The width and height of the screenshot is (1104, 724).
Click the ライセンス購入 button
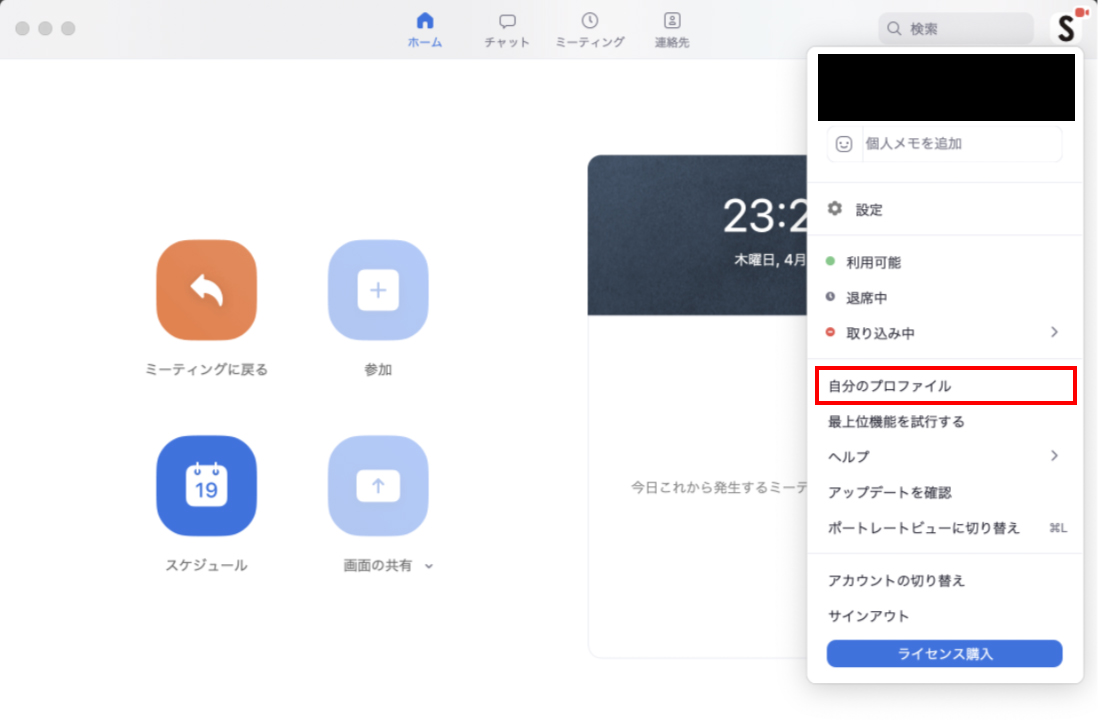[x=944, y=654]
